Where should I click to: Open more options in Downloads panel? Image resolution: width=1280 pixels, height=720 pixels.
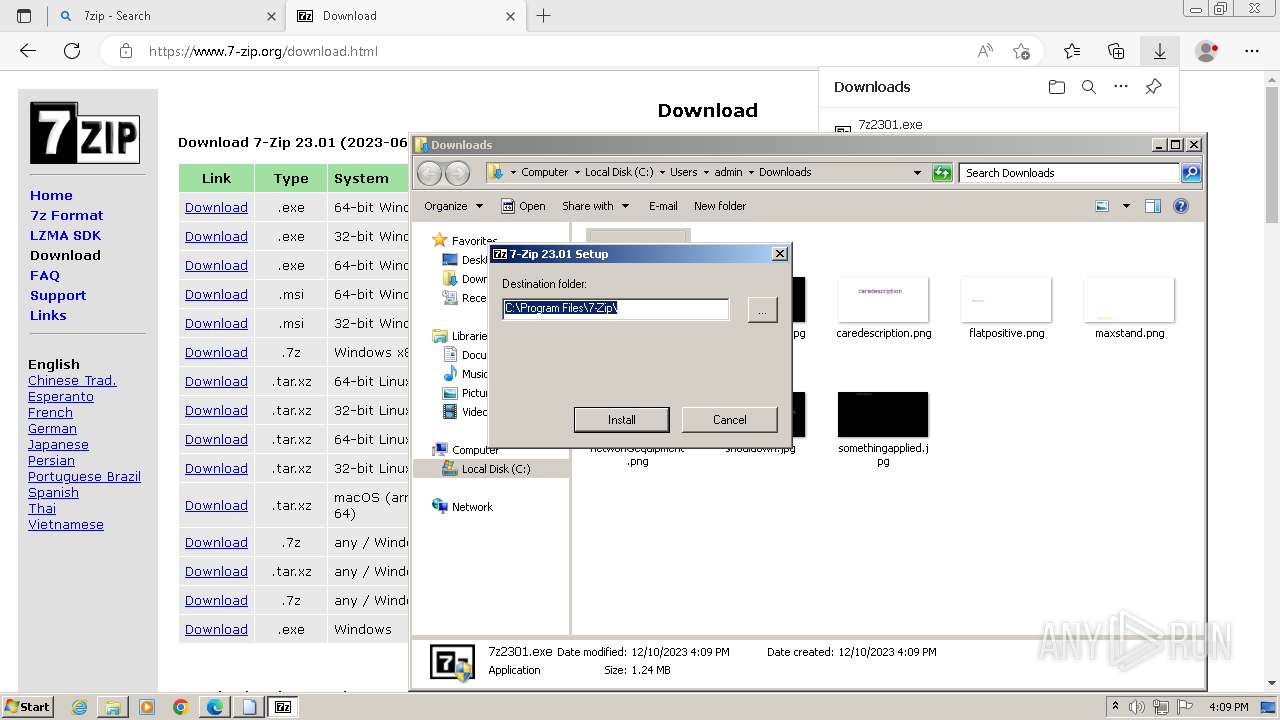coord(1121,87)
